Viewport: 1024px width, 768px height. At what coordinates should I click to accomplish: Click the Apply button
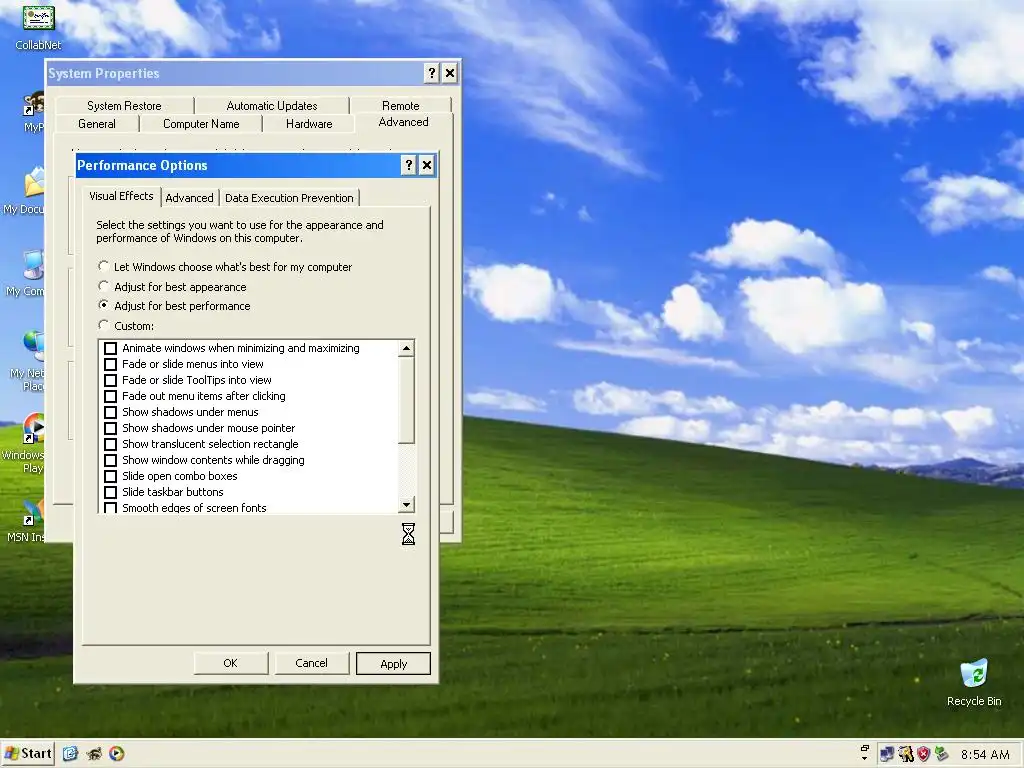point(393,664)
